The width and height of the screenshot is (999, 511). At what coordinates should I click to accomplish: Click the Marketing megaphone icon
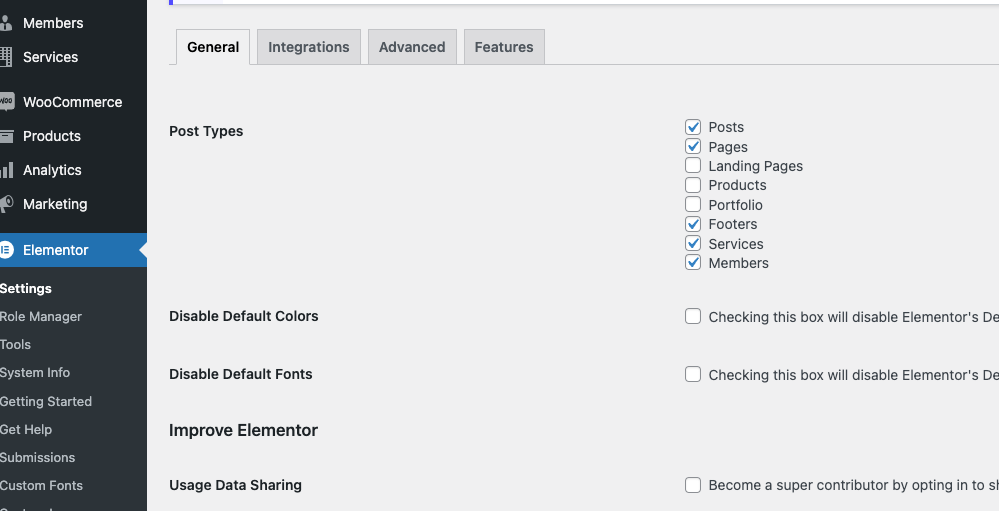pyautogui.click(x=6, y=204)
